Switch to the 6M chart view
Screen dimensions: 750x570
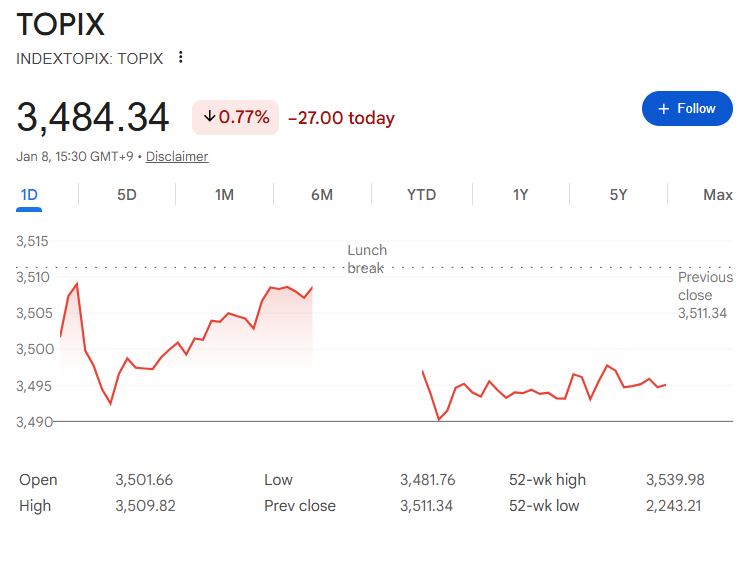322,195
